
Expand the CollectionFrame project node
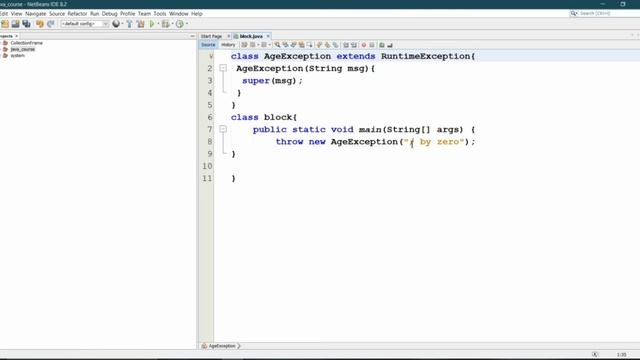(1, 43)
